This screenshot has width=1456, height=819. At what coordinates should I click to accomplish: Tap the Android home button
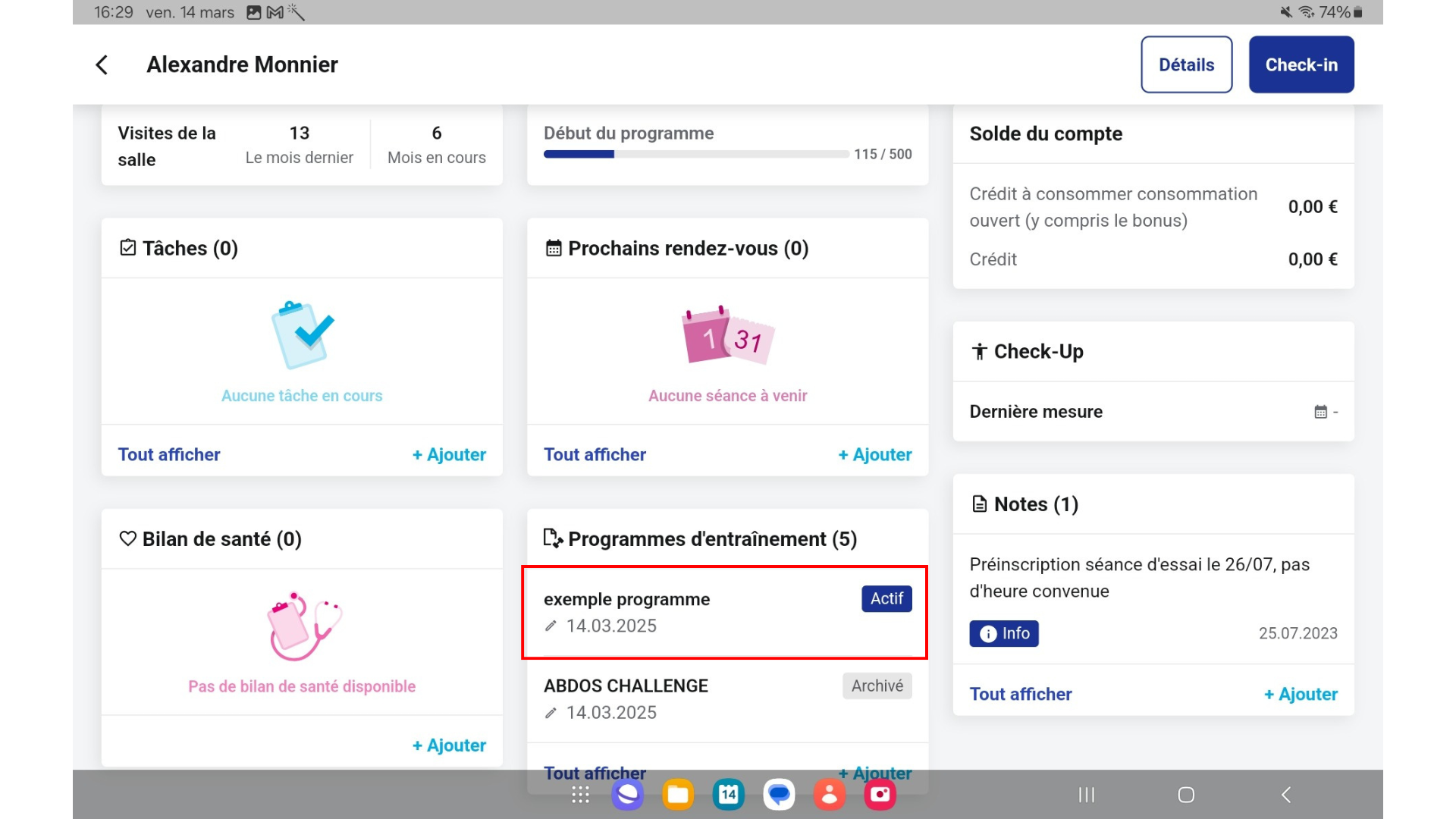point(1186,795)
